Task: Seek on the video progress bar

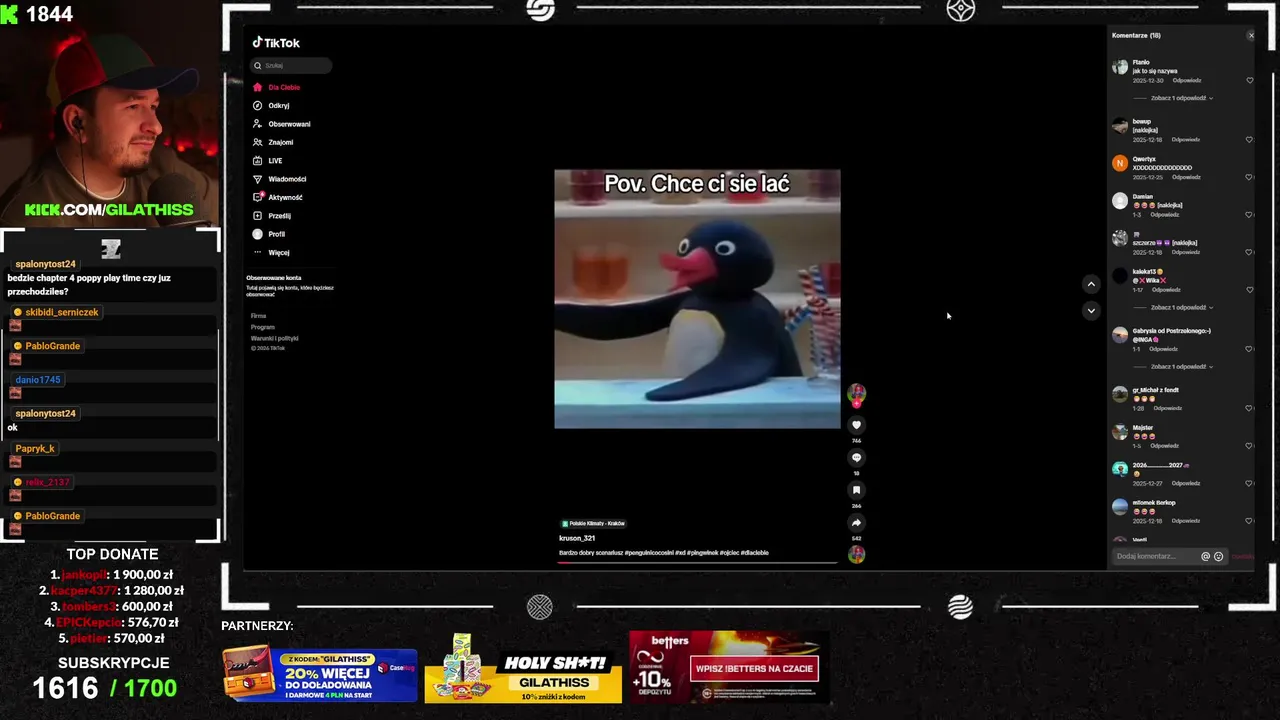Action: coord(697,562)
